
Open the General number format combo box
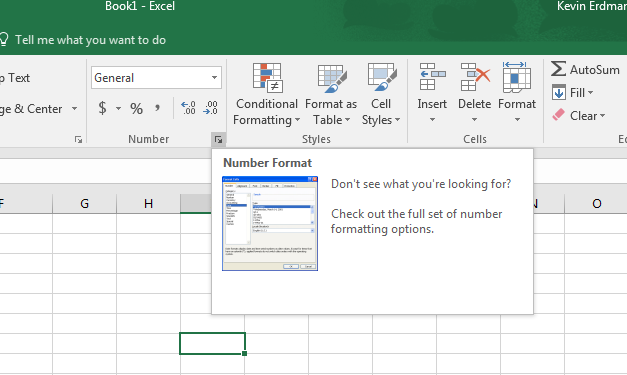156,78
